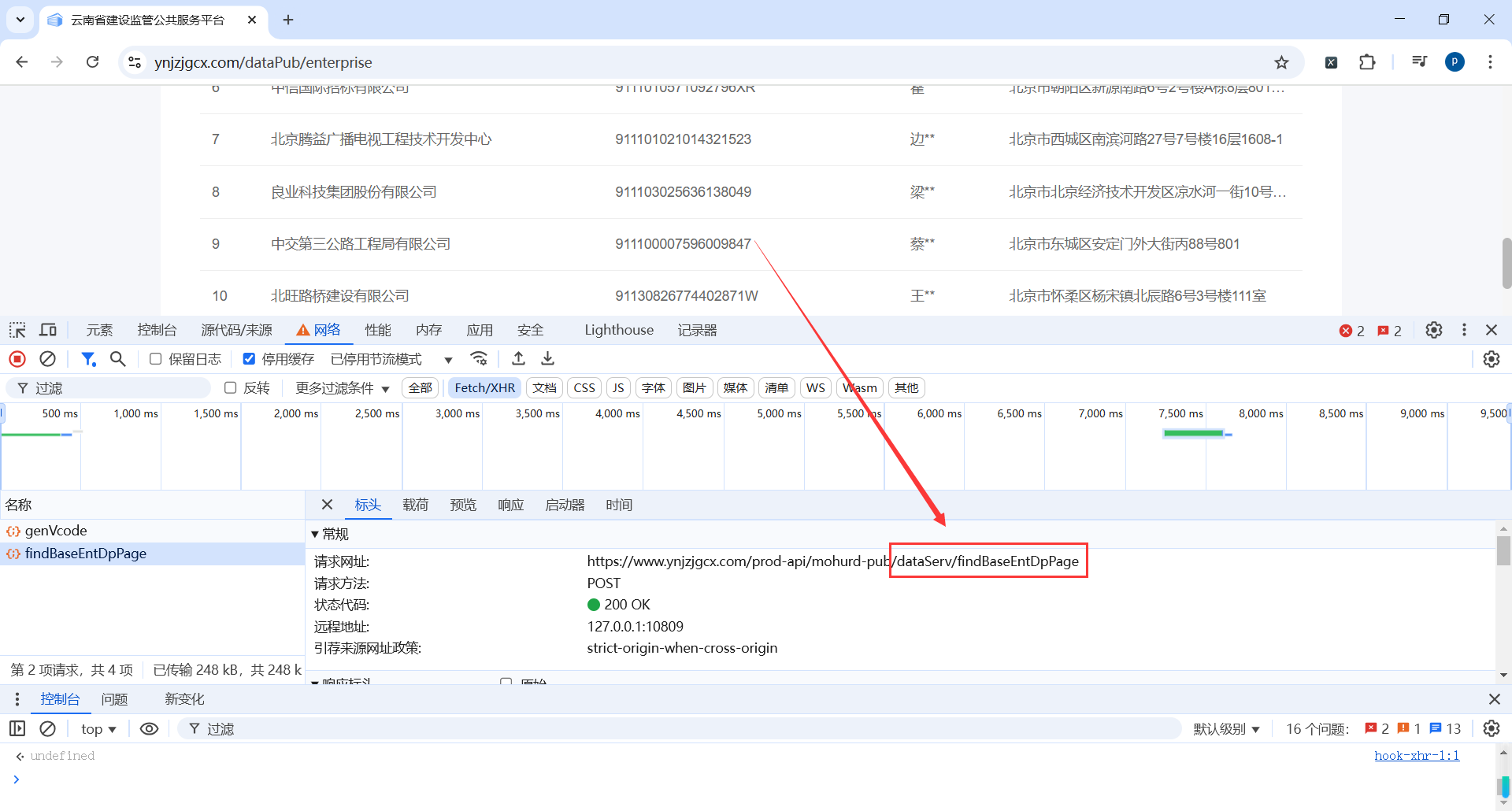The width and height of the screenshot is (1512, 811).
Task: View site information icon in address bar
Action: pyautogui.click(x=135, y=62)
